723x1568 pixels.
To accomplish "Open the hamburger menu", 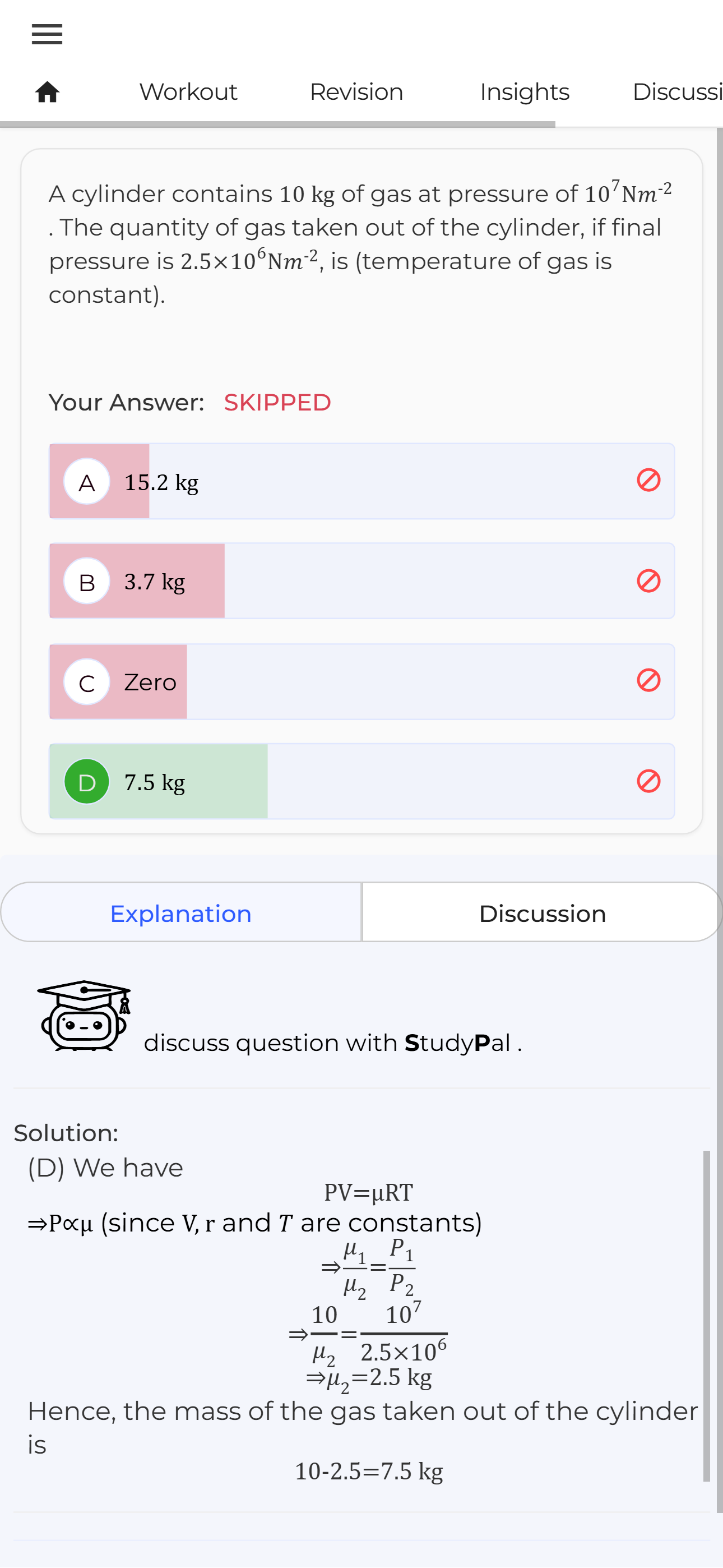I will point(47,35).
